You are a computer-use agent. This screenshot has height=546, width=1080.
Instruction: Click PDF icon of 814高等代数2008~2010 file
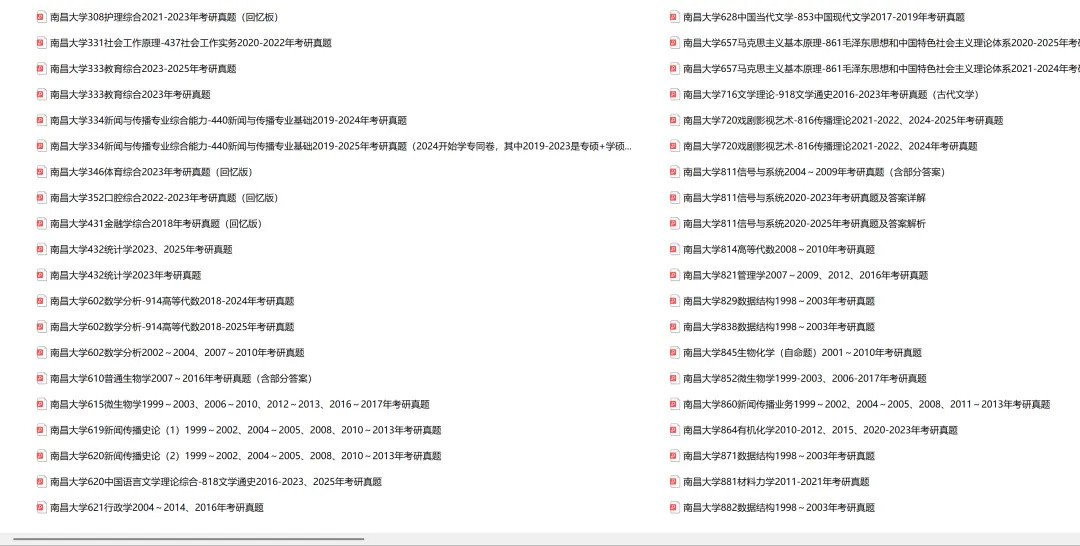pos(675,249)
